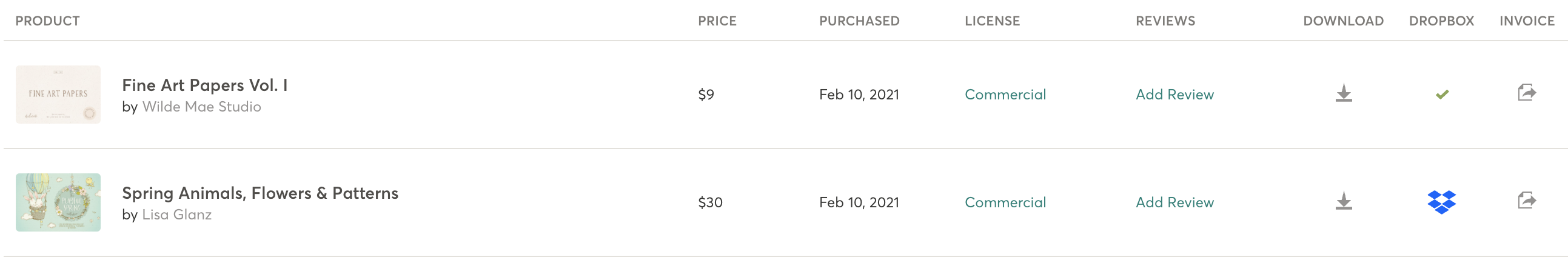The width and height of the screenshot is (1568, 257).
Task: Add Review for Spring Animals
Action: pos(1174,202)
